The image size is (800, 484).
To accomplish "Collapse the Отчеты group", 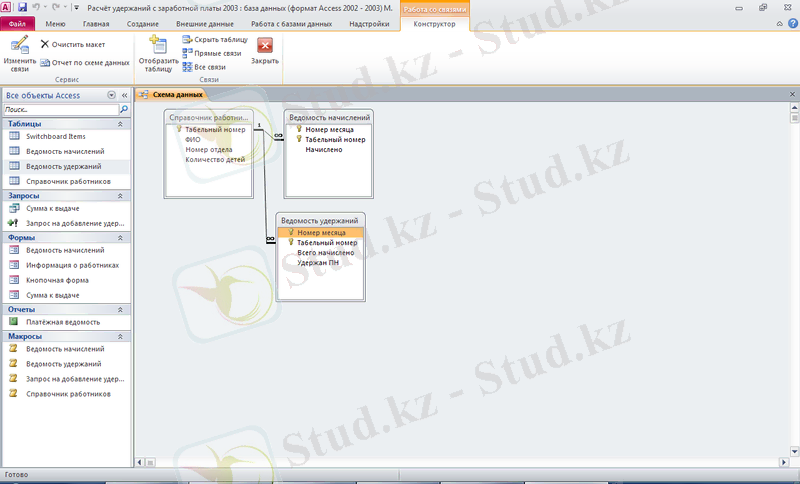I will pyautogui.click(x=120, y=310).
